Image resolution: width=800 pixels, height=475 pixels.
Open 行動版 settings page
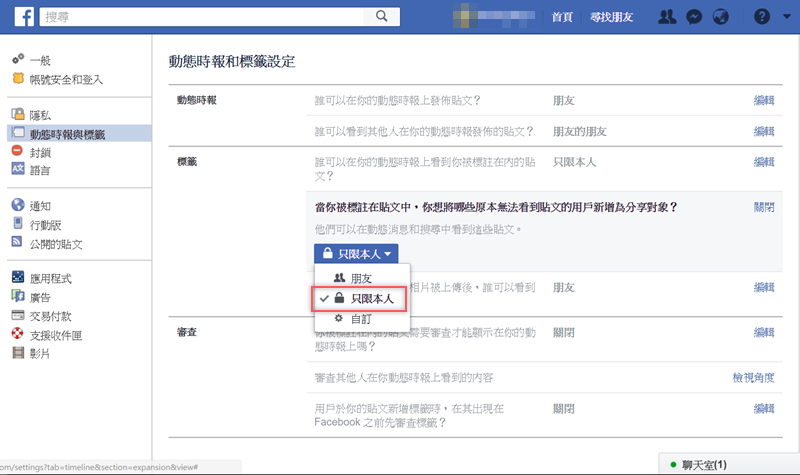[x=45, y=225]
